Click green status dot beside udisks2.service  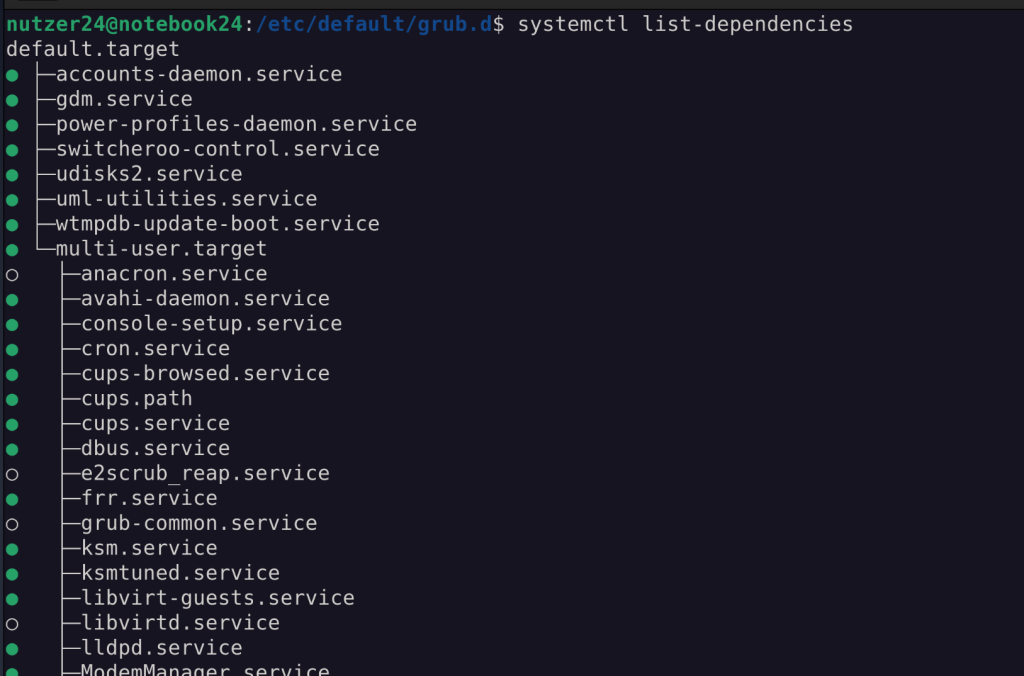[x=12, y=175]
